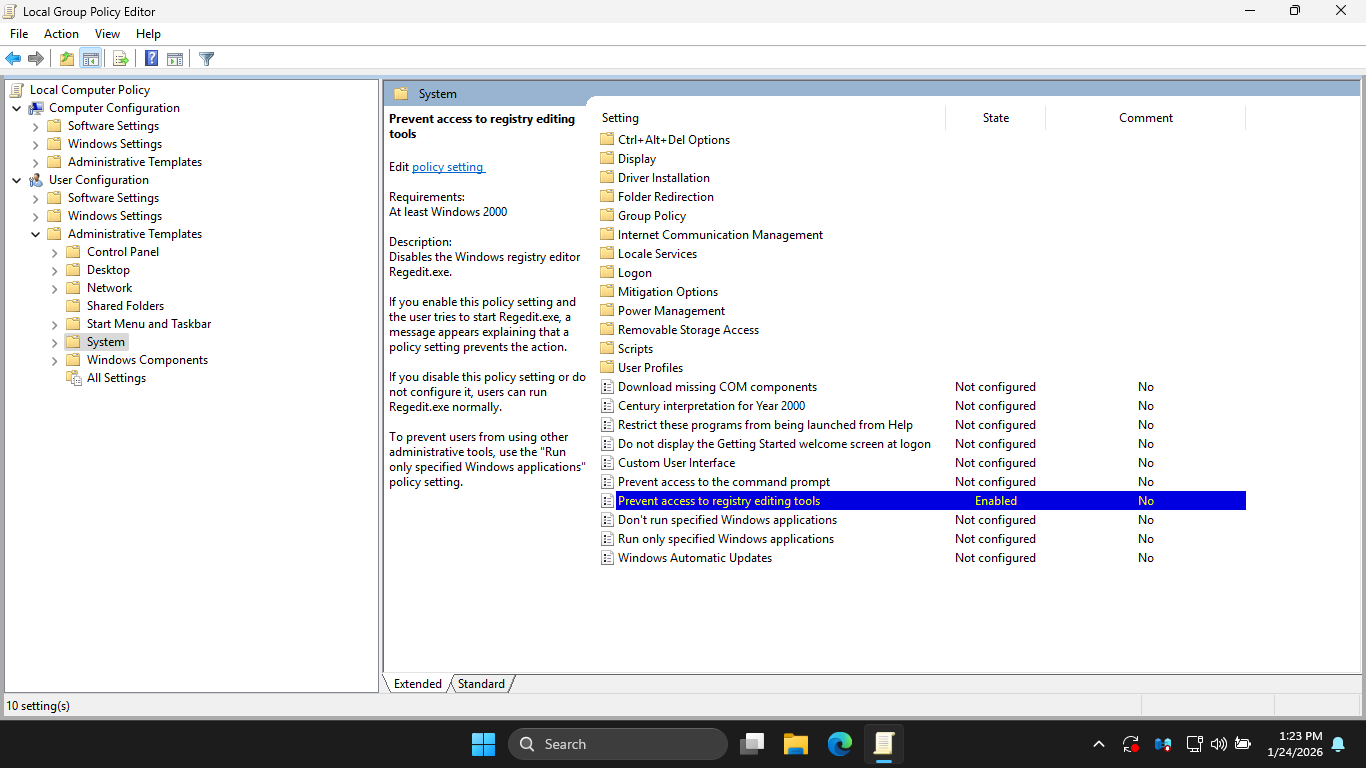The height and width of the screenshot is (768, 1366).
Task: Open Help via blue question mark icon
Action: (x=151, y=59)
